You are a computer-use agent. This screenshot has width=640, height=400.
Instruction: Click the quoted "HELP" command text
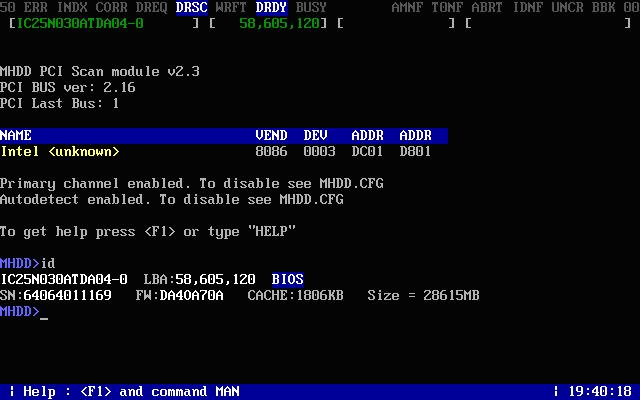271,231
